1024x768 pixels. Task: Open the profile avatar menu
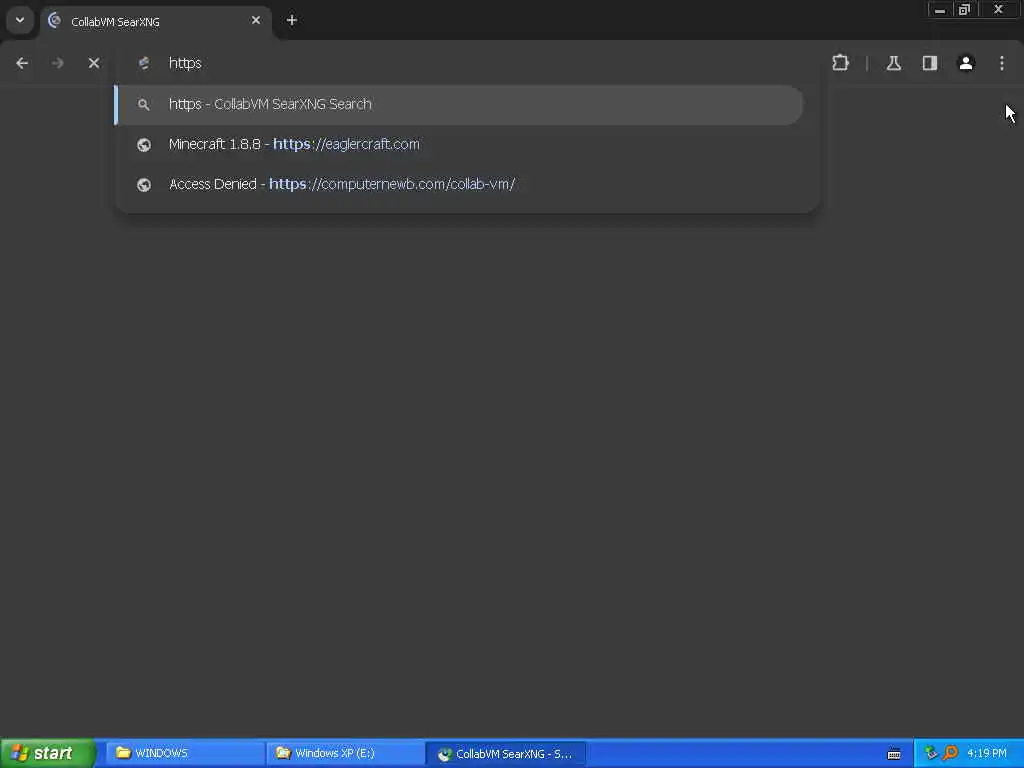[966, 63]
